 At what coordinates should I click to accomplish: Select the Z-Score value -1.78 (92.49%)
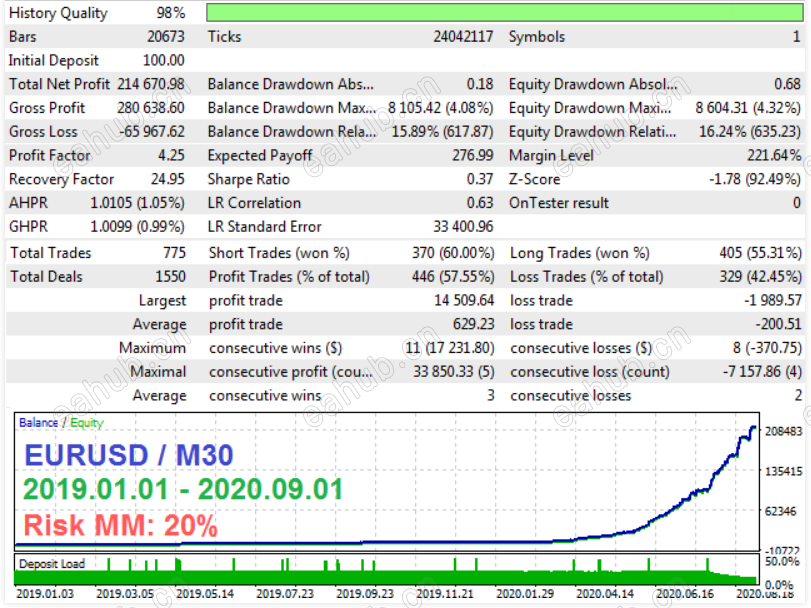click(755, 179)
